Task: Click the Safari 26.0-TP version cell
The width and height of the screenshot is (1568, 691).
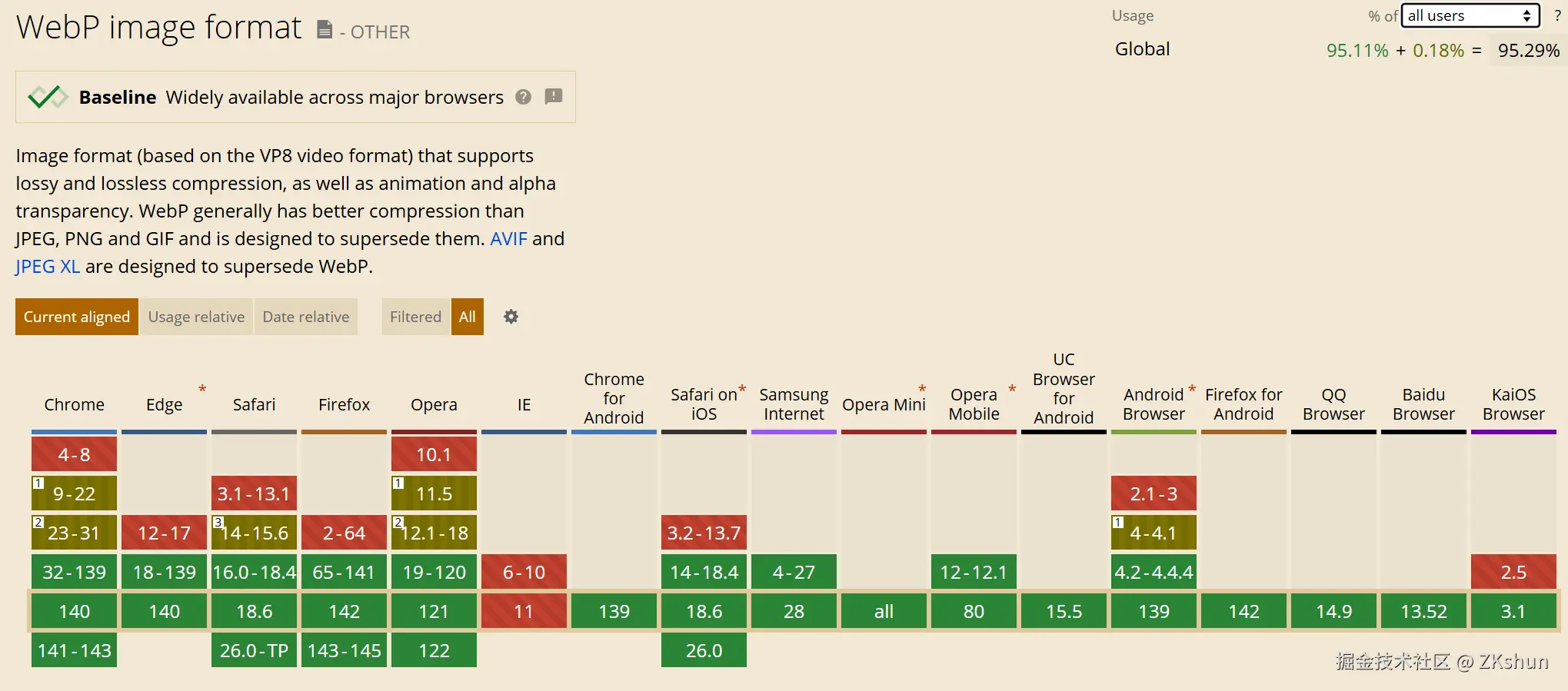Action: click(x=254, y=650)
